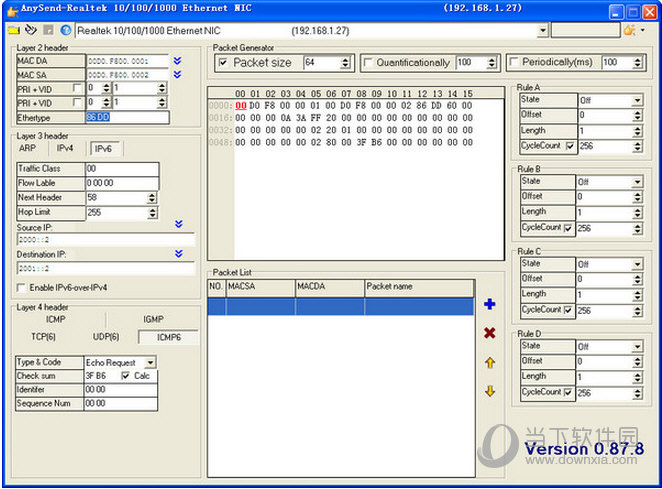Open Rule D State dropdown

637,347
